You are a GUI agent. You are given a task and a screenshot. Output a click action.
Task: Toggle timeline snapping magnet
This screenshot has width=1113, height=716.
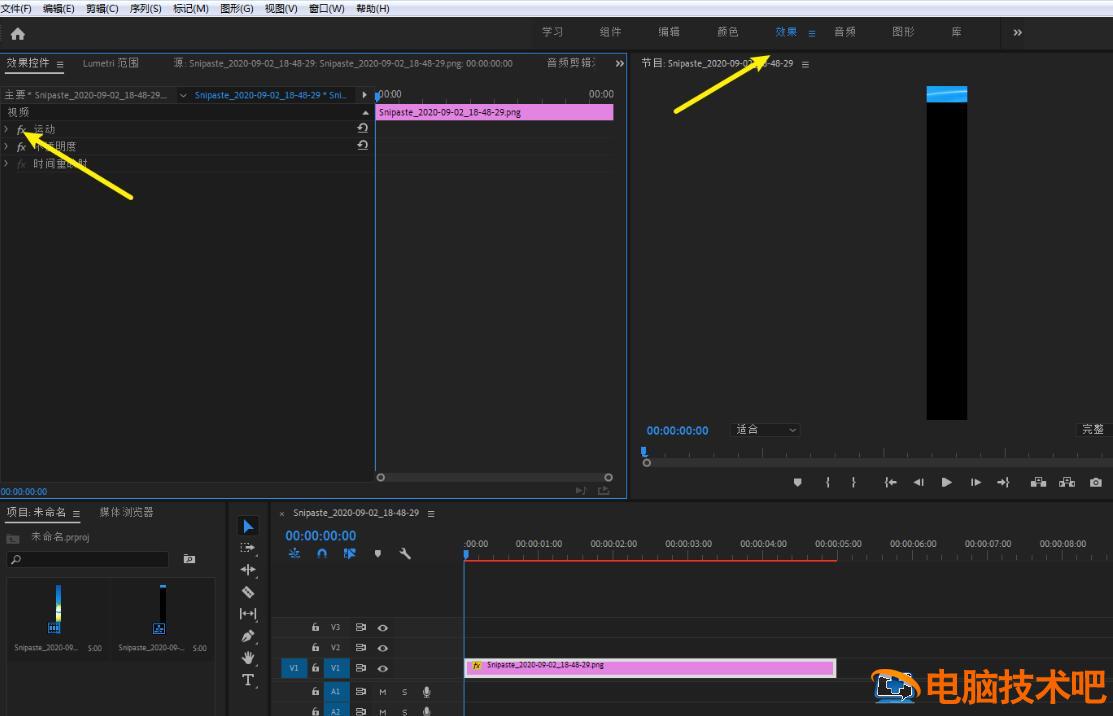(x=322, y=553)
